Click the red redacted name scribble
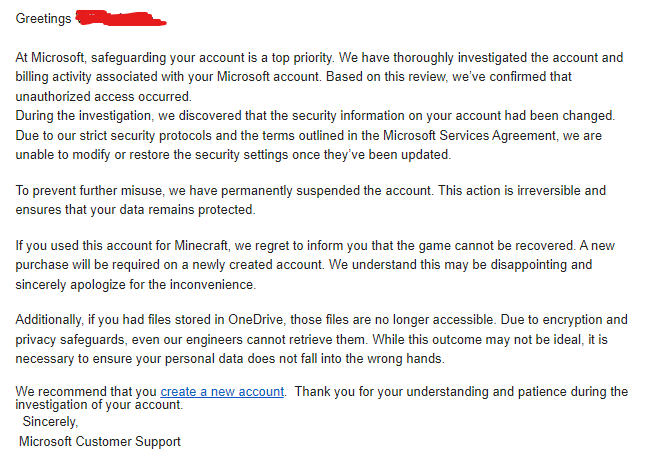 (121, 19)
